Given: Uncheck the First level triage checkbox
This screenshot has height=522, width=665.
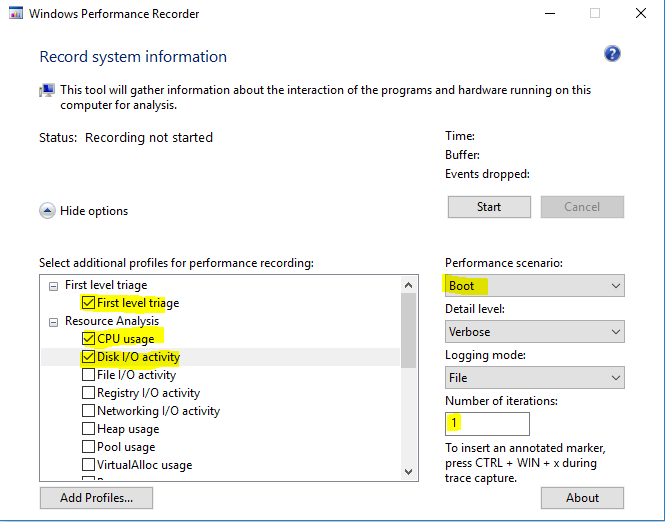Looking at the screenshot, I should [89, 303].
